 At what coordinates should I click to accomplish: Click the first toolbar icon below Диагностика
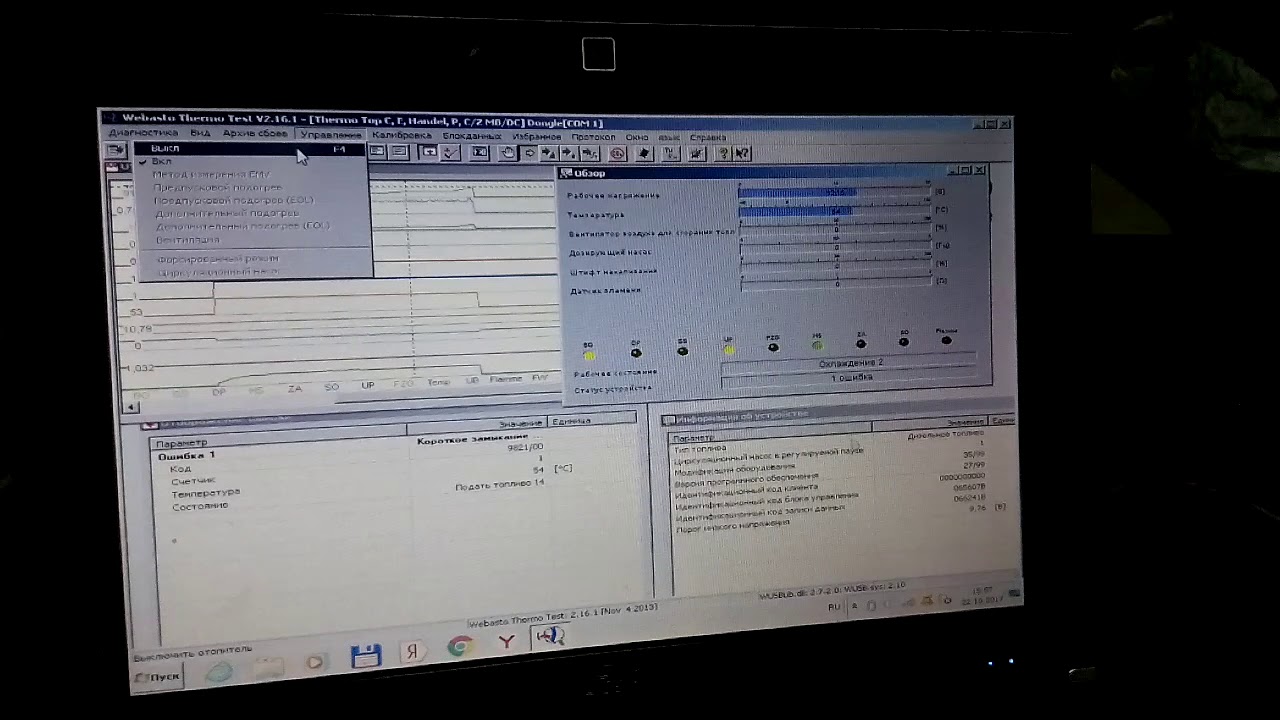click(117, 150)
